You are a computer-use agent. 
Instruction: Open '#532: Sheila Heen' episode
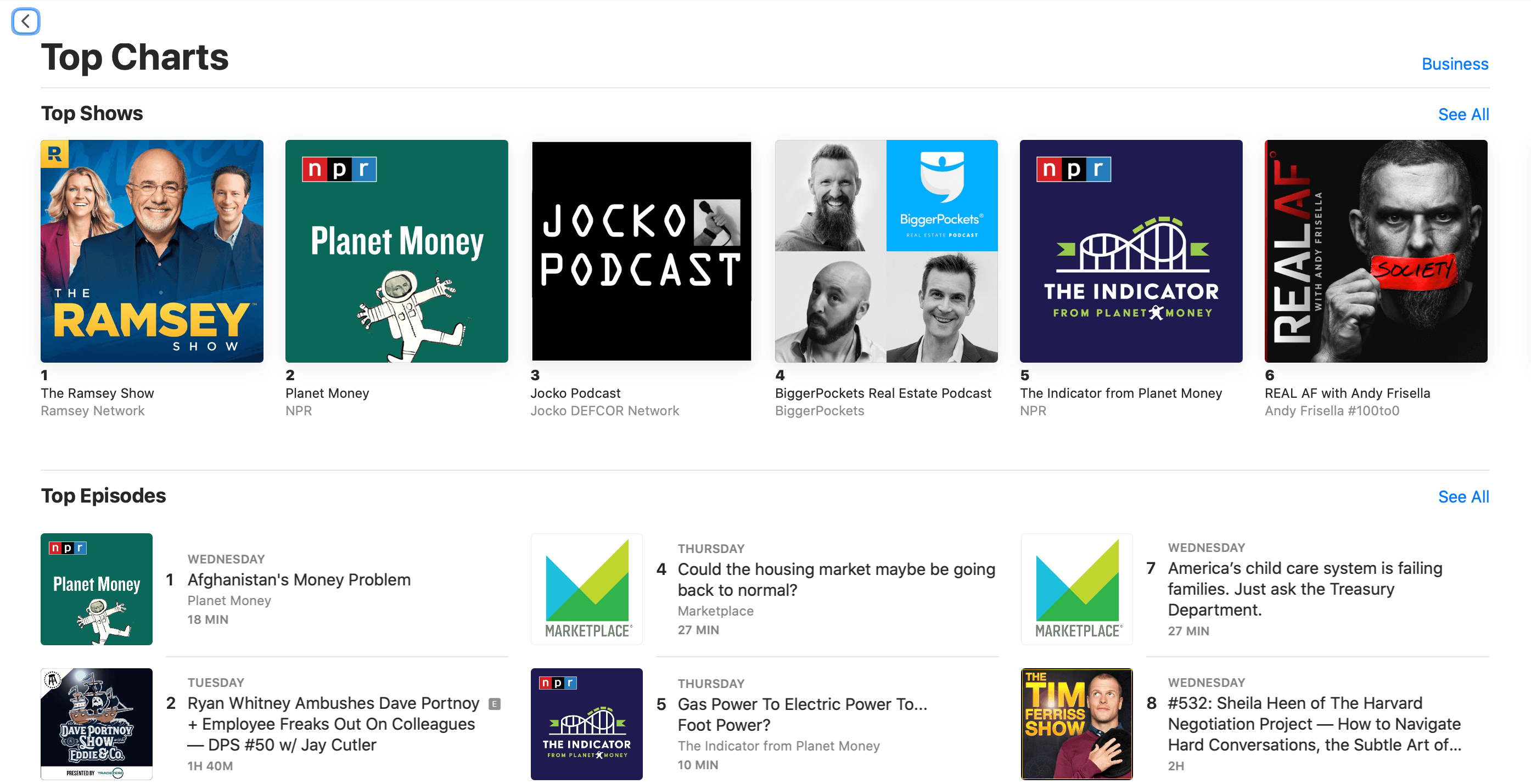(1314, 724)
